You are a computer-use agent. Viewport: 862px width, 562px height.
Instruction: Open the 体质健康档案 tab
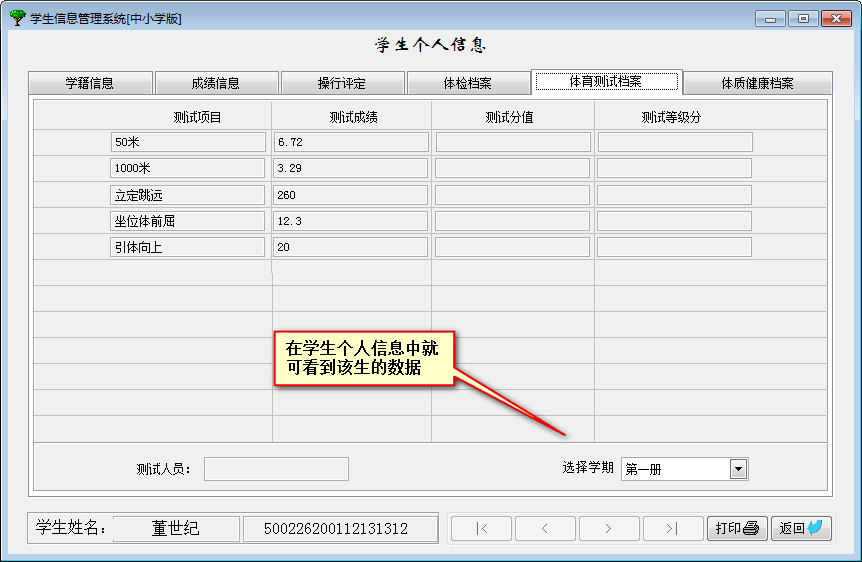(x=757, y=83)
